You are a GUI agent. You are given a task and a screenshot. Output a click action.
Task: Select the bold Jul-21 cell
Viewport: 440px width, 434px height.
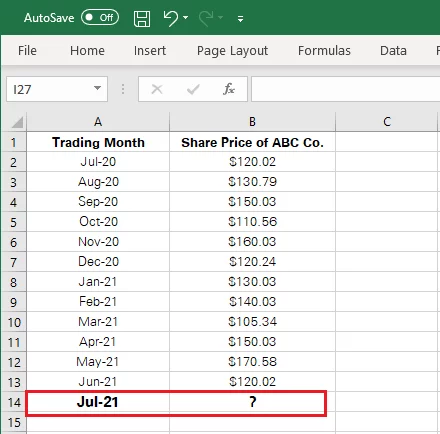[x=98, y=402]
